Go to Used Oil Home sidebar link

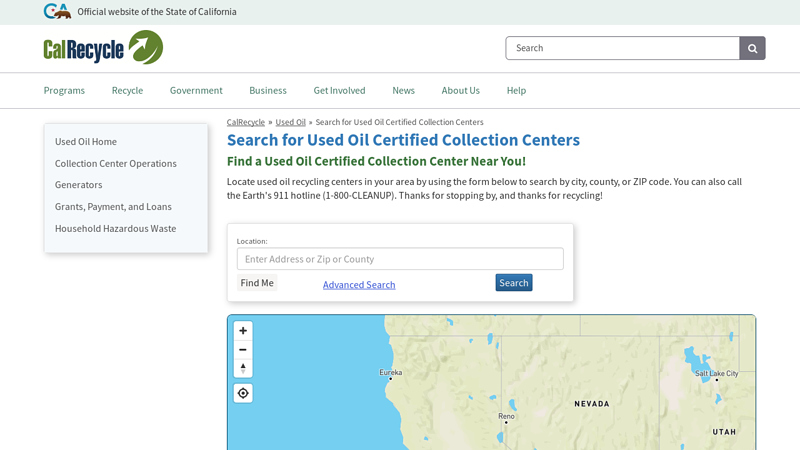tap(86, 141)
